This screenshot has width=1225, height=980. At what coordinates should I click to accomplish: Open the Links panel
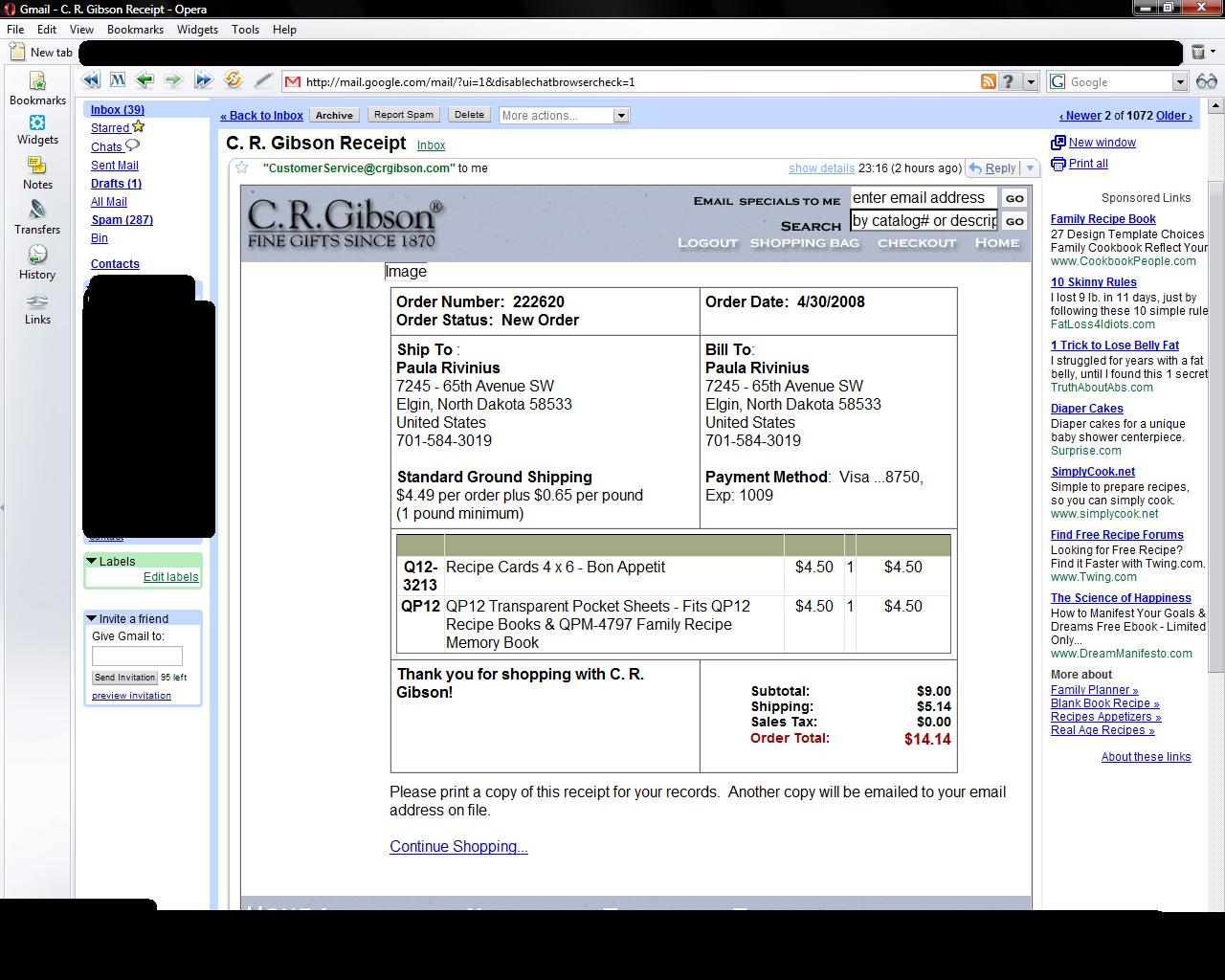point(37,308)
